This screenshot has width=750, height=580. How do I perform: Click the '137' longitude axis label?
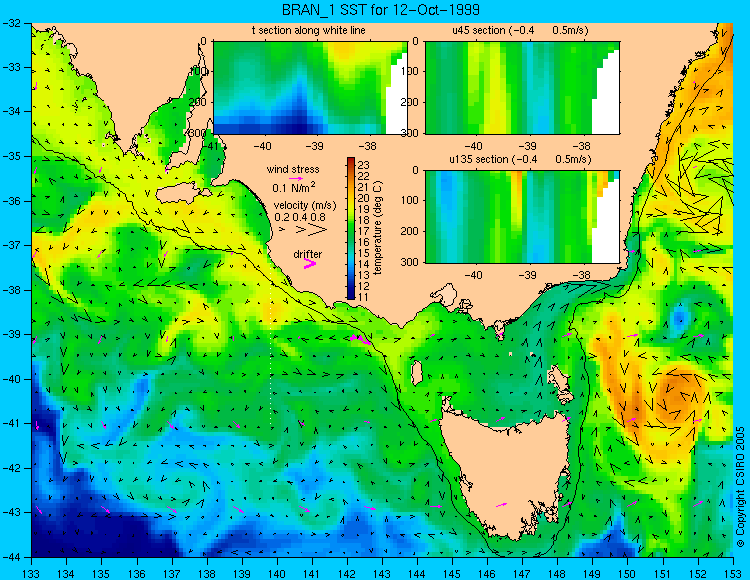coord(172,573)
